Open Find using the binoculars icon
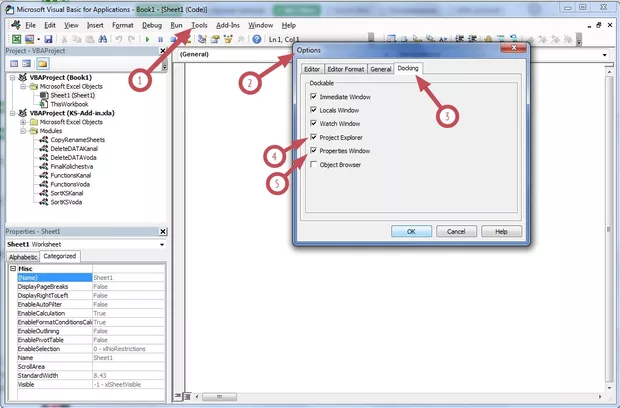 103,39
